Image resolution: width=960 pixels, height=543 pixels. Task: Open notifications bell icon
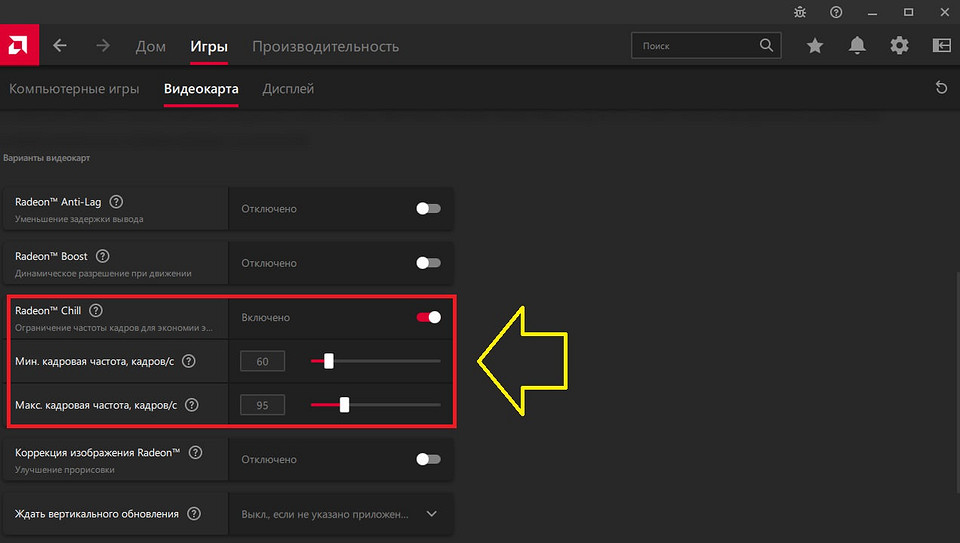(857, 46)
